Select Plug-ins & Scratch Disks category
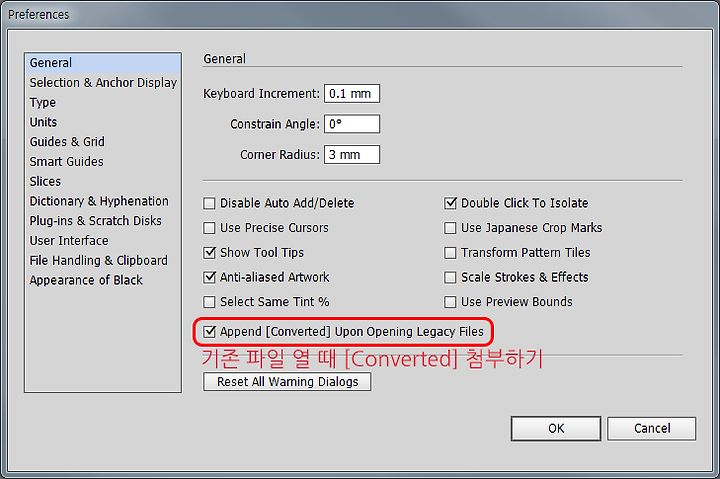The width and height of the screenshot is (720, 479). click(103, 221)
